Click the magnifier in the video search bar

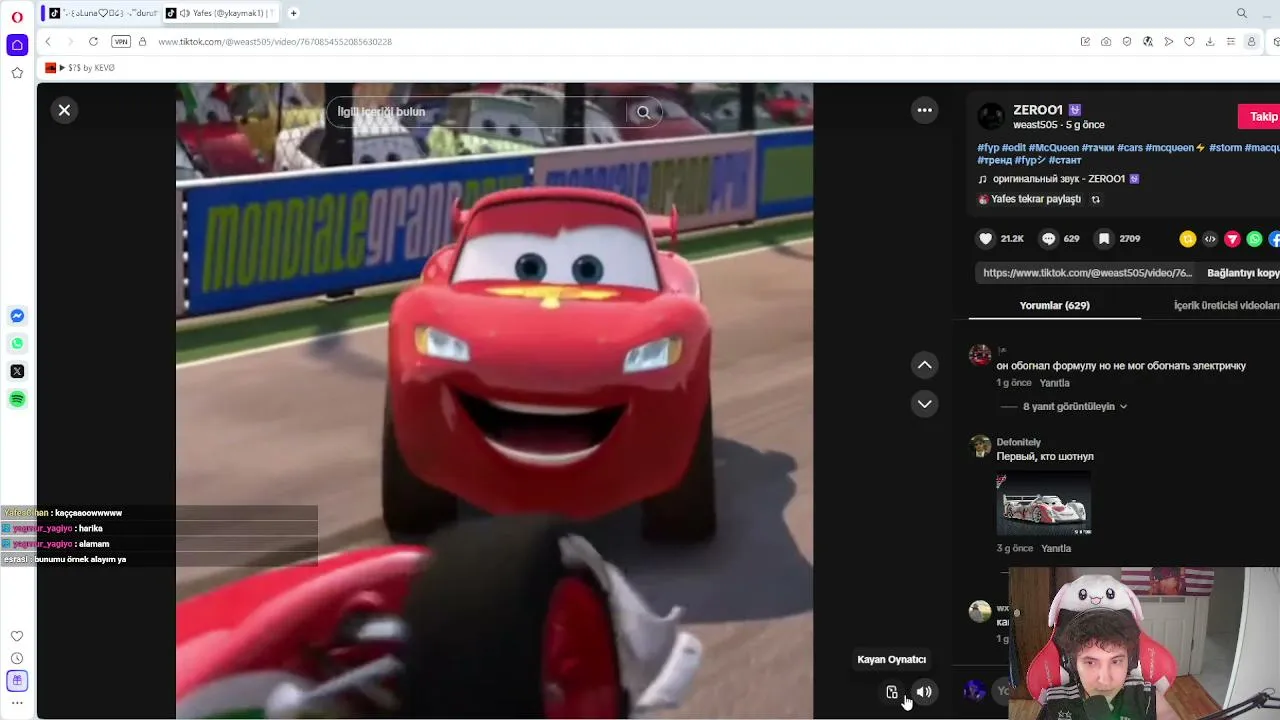point(644,112)
